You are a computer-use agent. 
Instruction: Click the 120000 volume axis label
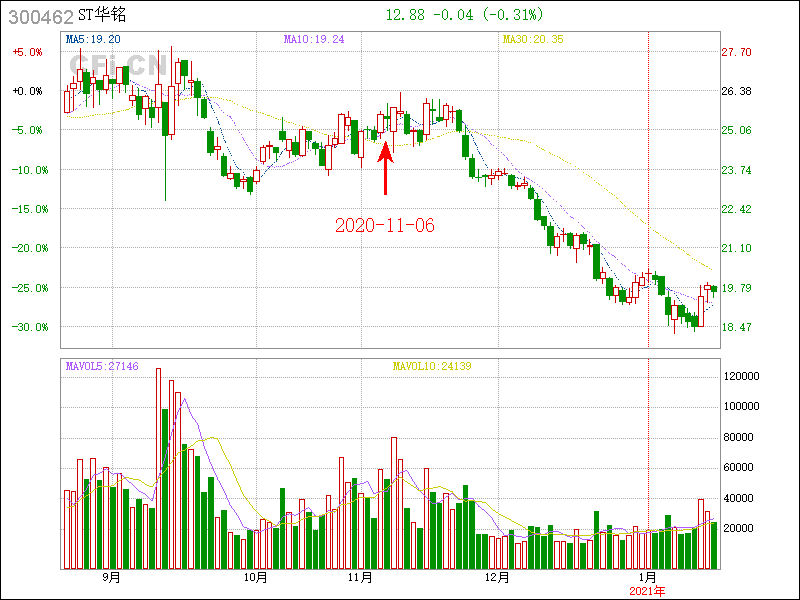pyautogui.click(x=744, y=376)
